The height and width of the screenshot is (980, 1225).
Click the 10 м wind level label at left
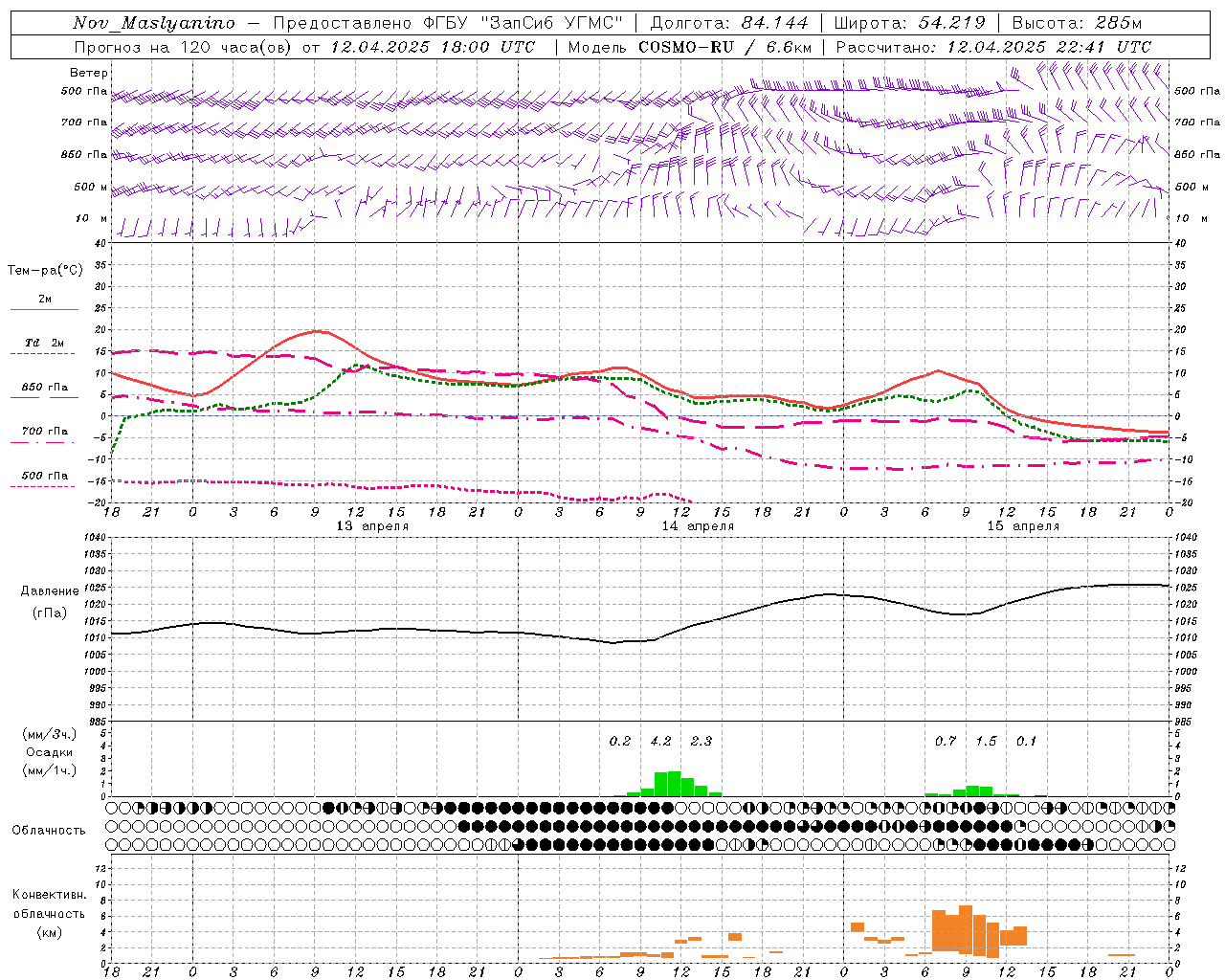point(92,219)
